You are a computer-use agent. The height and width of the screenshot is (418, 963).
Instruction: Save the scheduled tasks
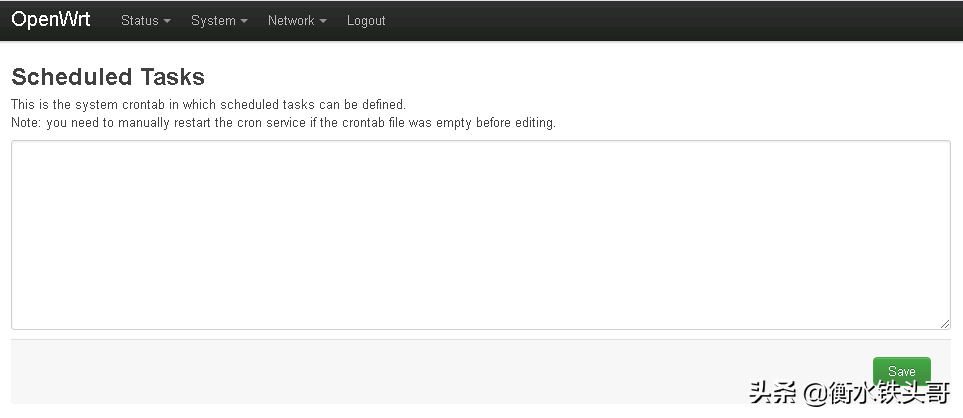pos(901,371)
